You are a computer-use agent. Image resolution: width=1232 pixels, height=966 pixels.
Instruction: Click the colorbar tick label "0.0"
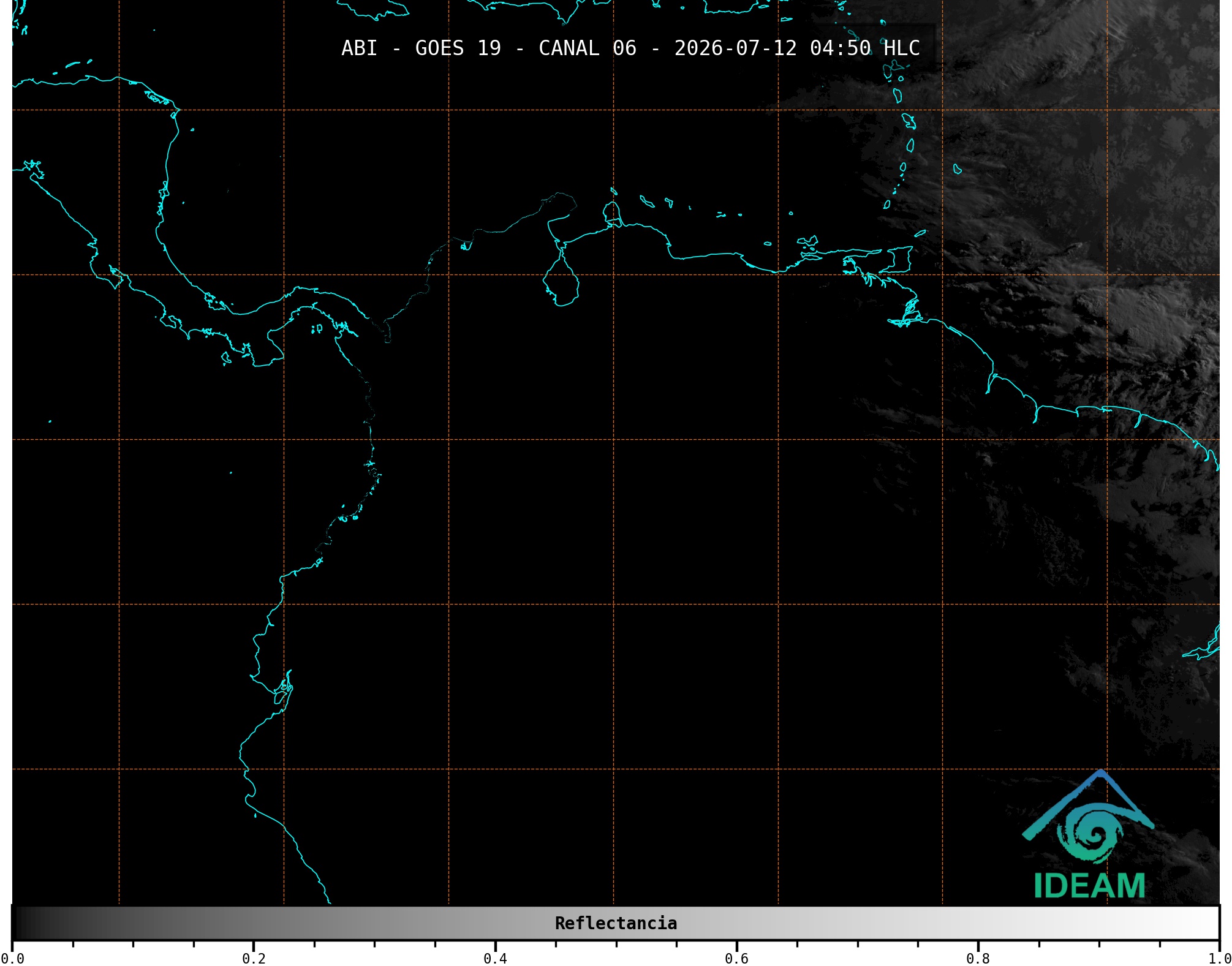click(12, 959)
